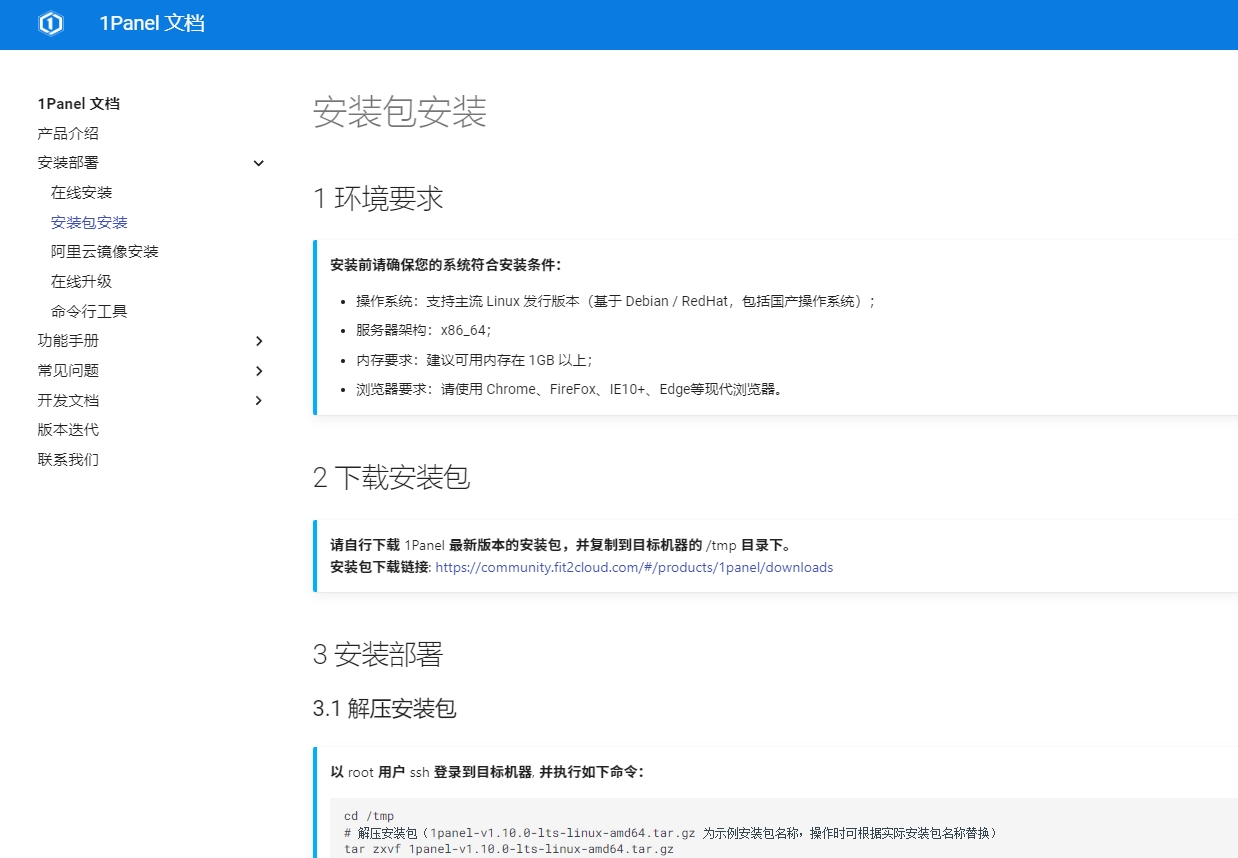Go to 阿里云镜像安装 page

pos(104,252)
